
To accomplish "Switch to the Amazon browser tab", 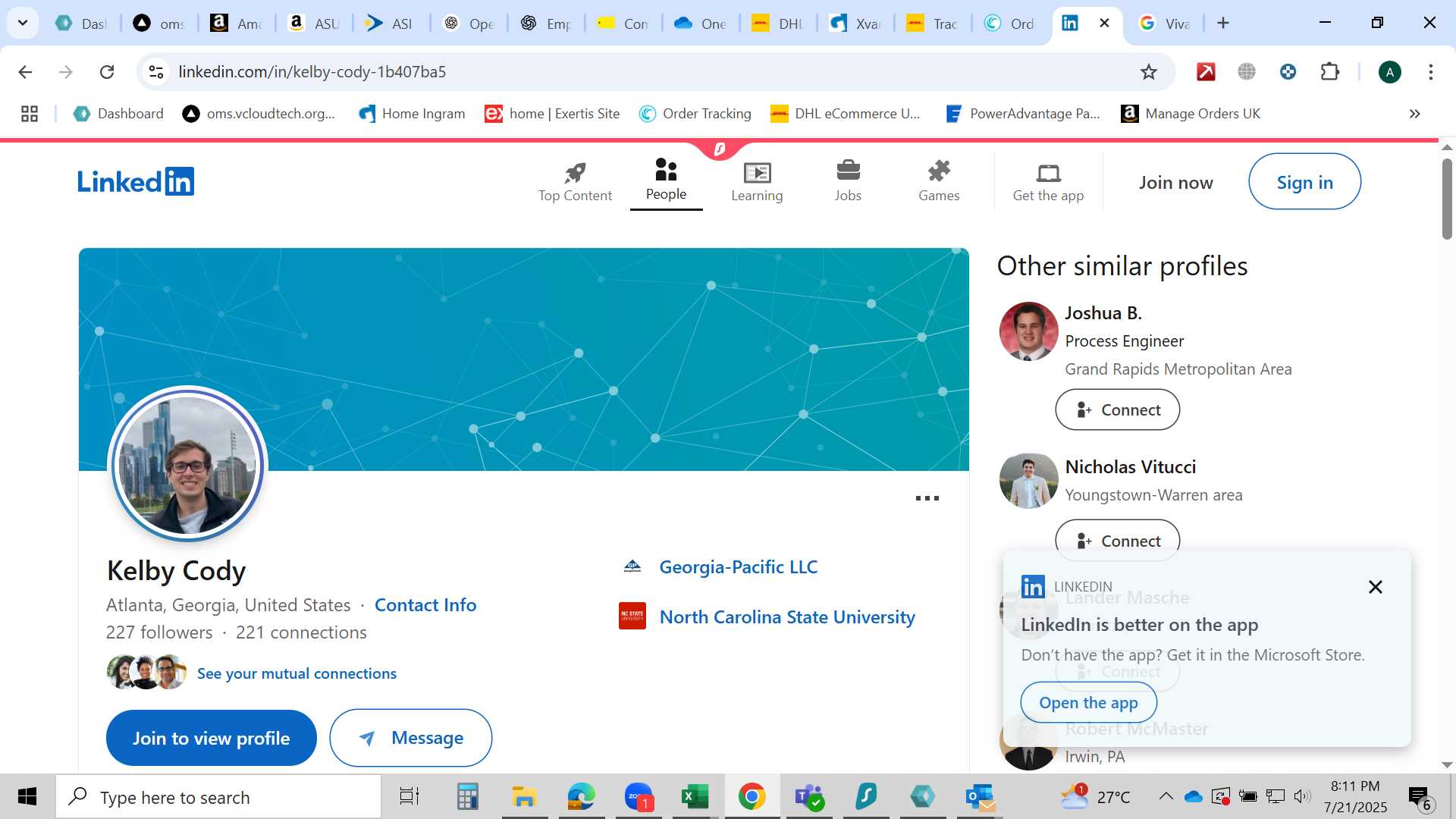I will click(x=236, y=24).
